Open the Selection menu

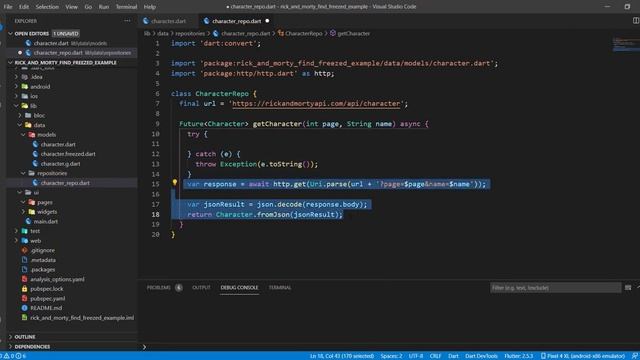pyautogui.click(x=47, y=7)
